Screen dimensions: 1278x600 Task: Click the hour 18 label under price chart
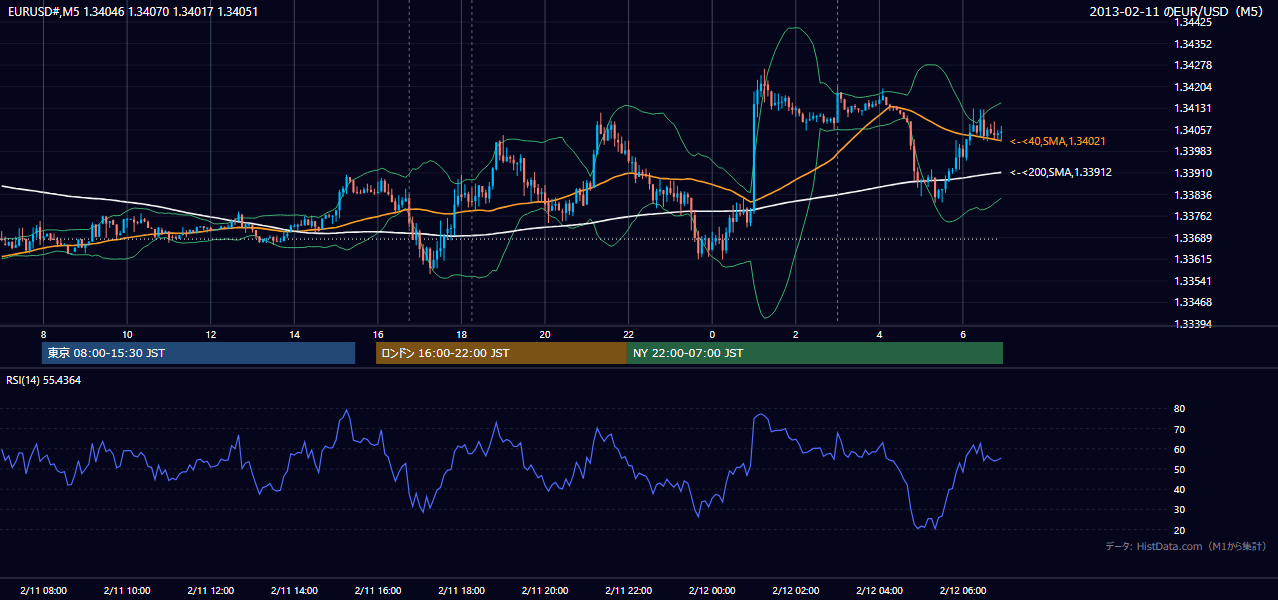(461, 334)
